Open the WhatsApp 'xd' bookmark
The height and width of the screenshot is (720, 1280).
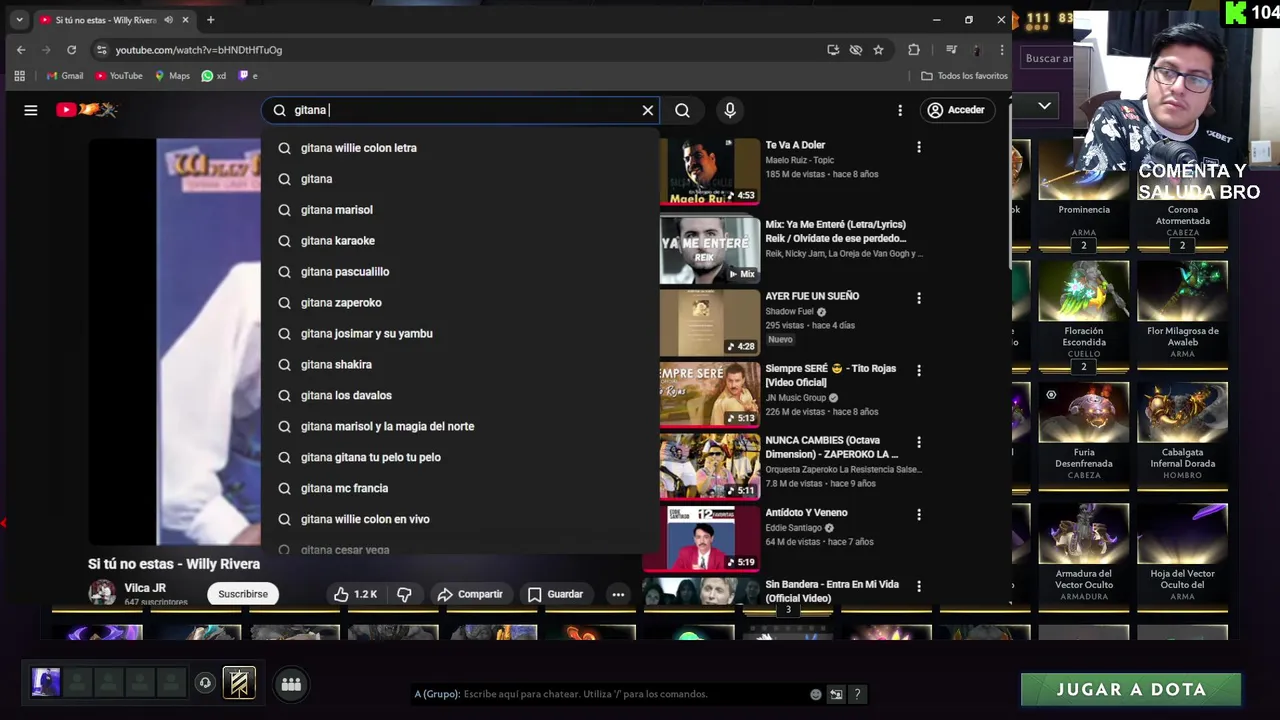point(213,76)
